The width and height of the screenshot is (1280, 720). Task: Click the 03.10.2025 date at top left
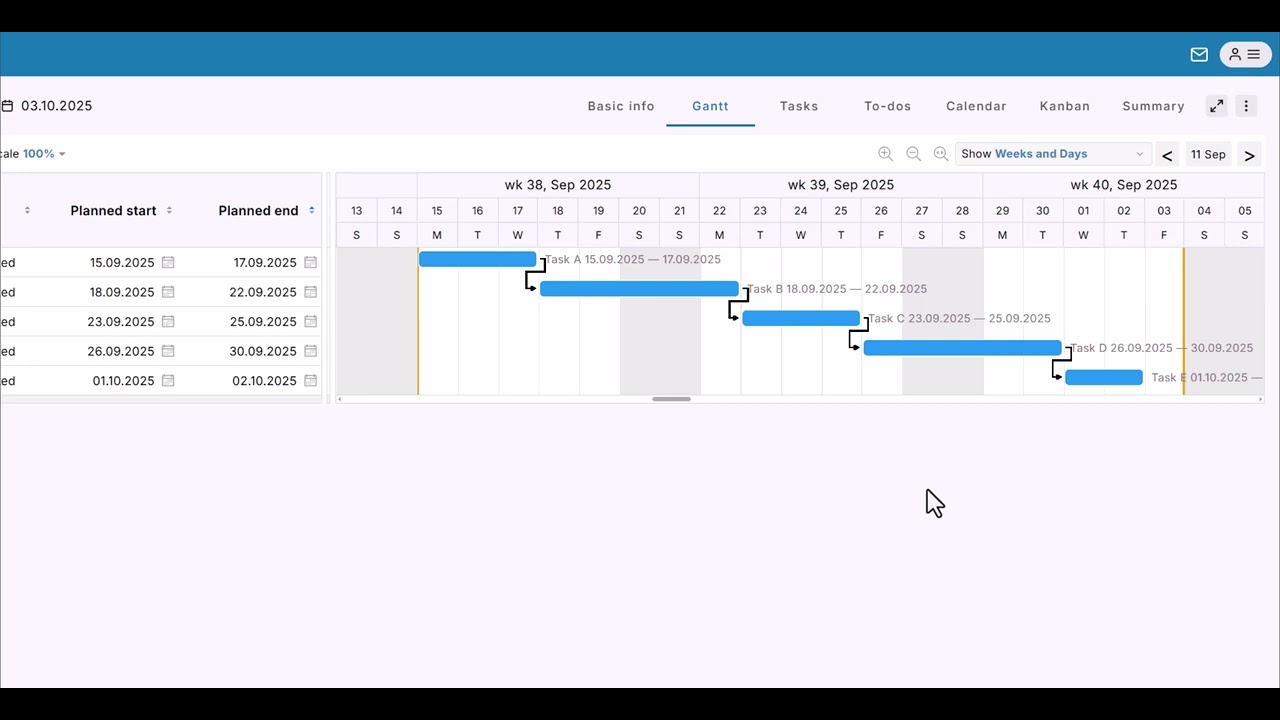tap(57, 106)
